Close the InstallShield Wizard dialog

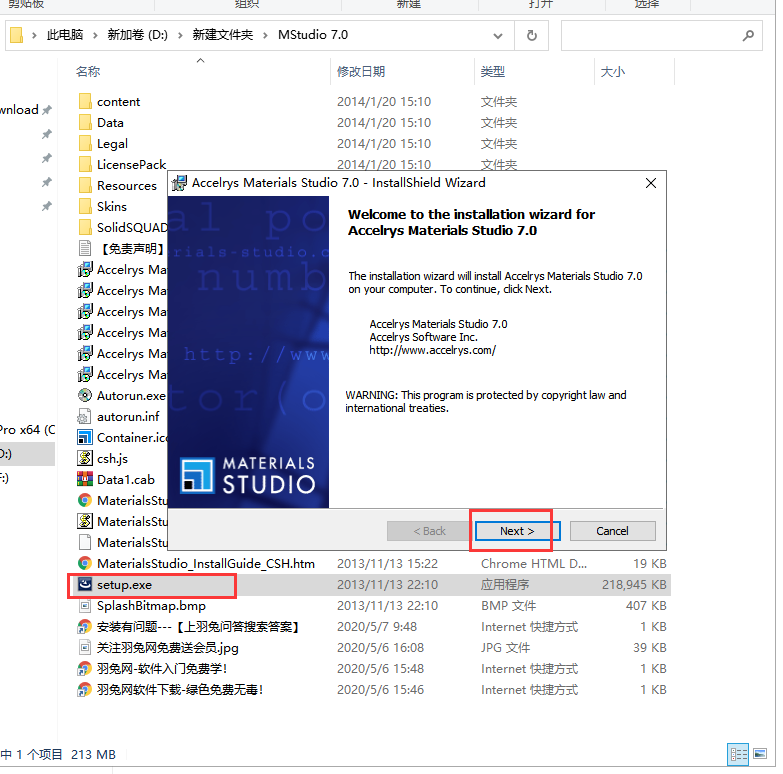(651, 183)
